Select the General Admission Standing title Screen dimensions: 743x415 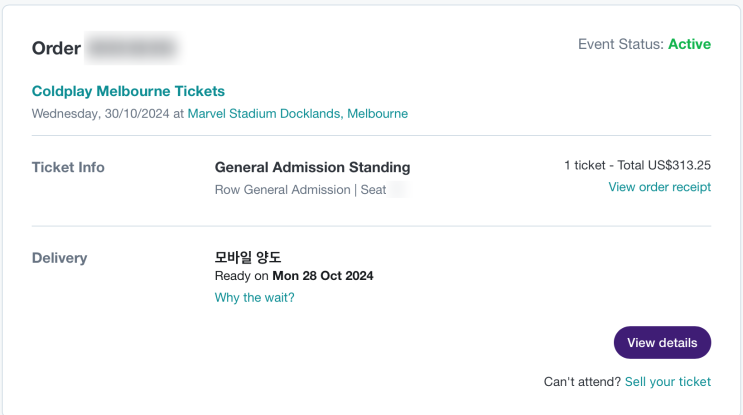tap(312, 167)
